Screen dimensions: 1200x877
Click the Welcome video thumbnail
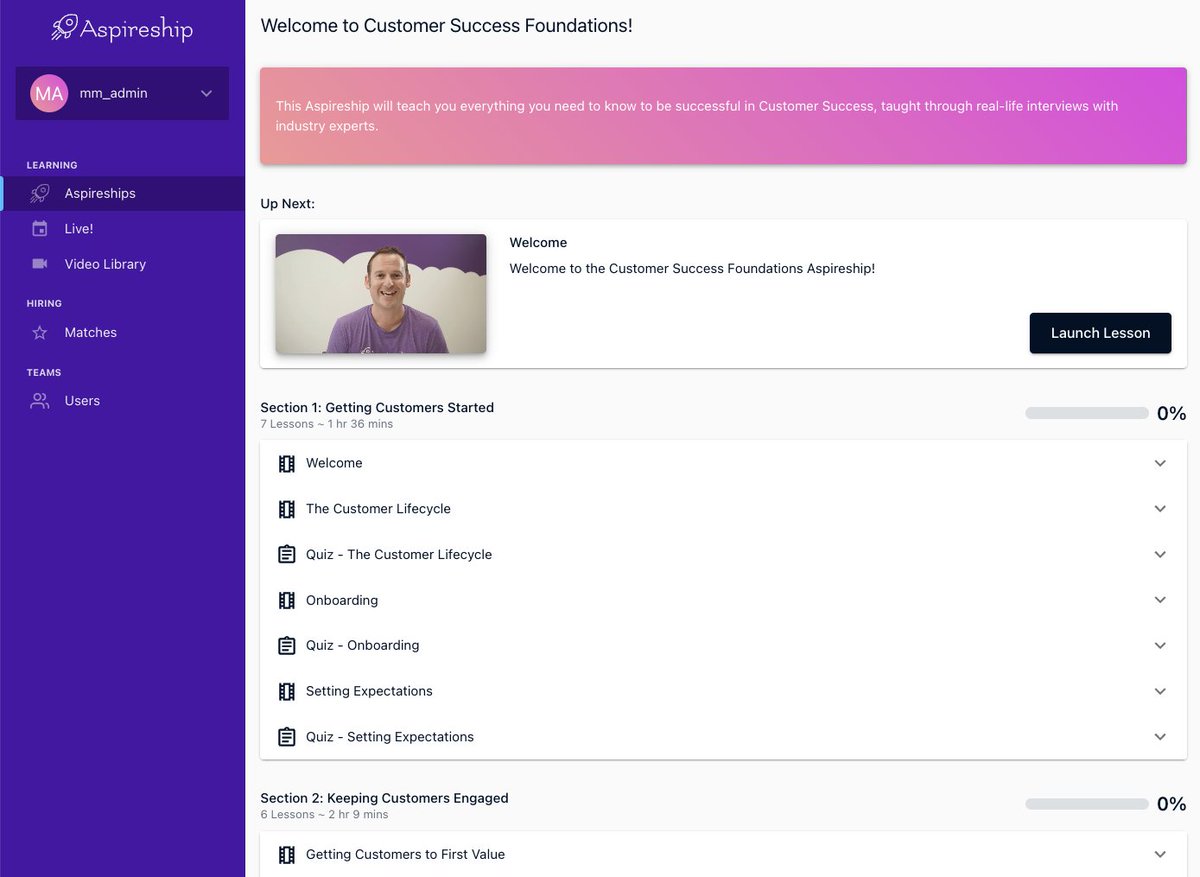pos(381,293)
